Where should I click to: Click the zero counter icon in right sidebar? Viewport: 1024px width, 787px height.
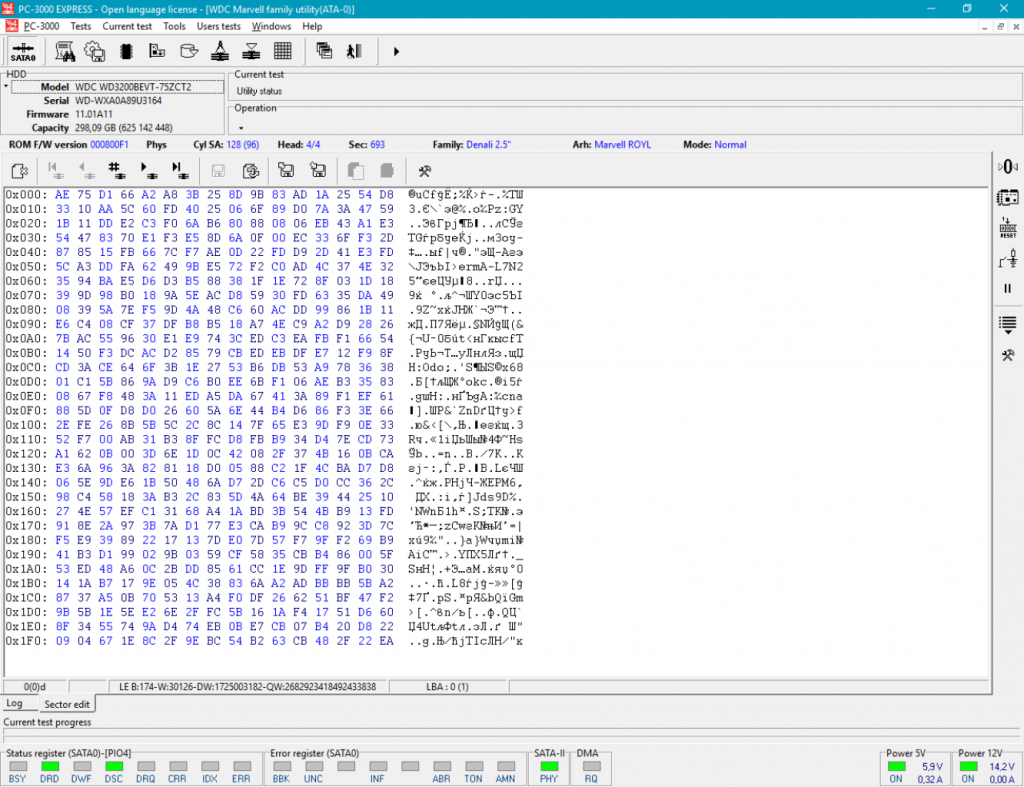(1007, 166)
